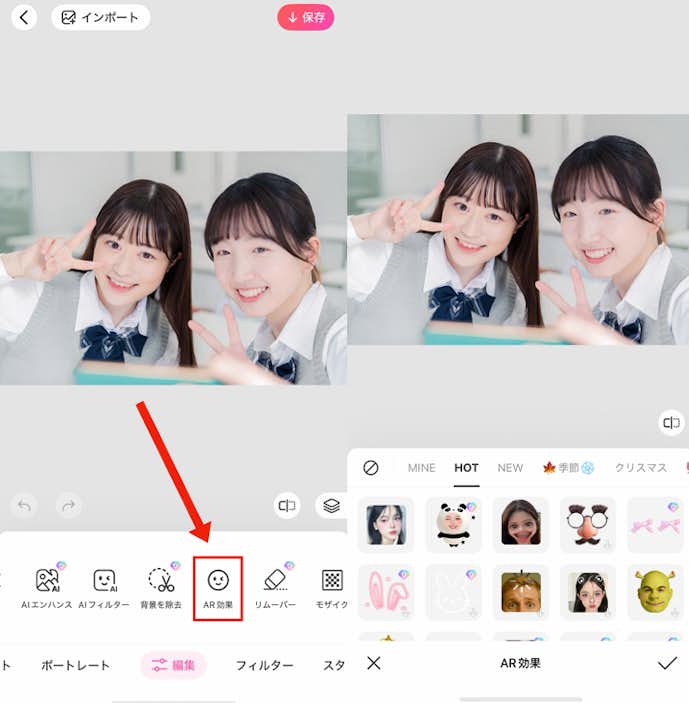Redo the last edit

point(69,506)
